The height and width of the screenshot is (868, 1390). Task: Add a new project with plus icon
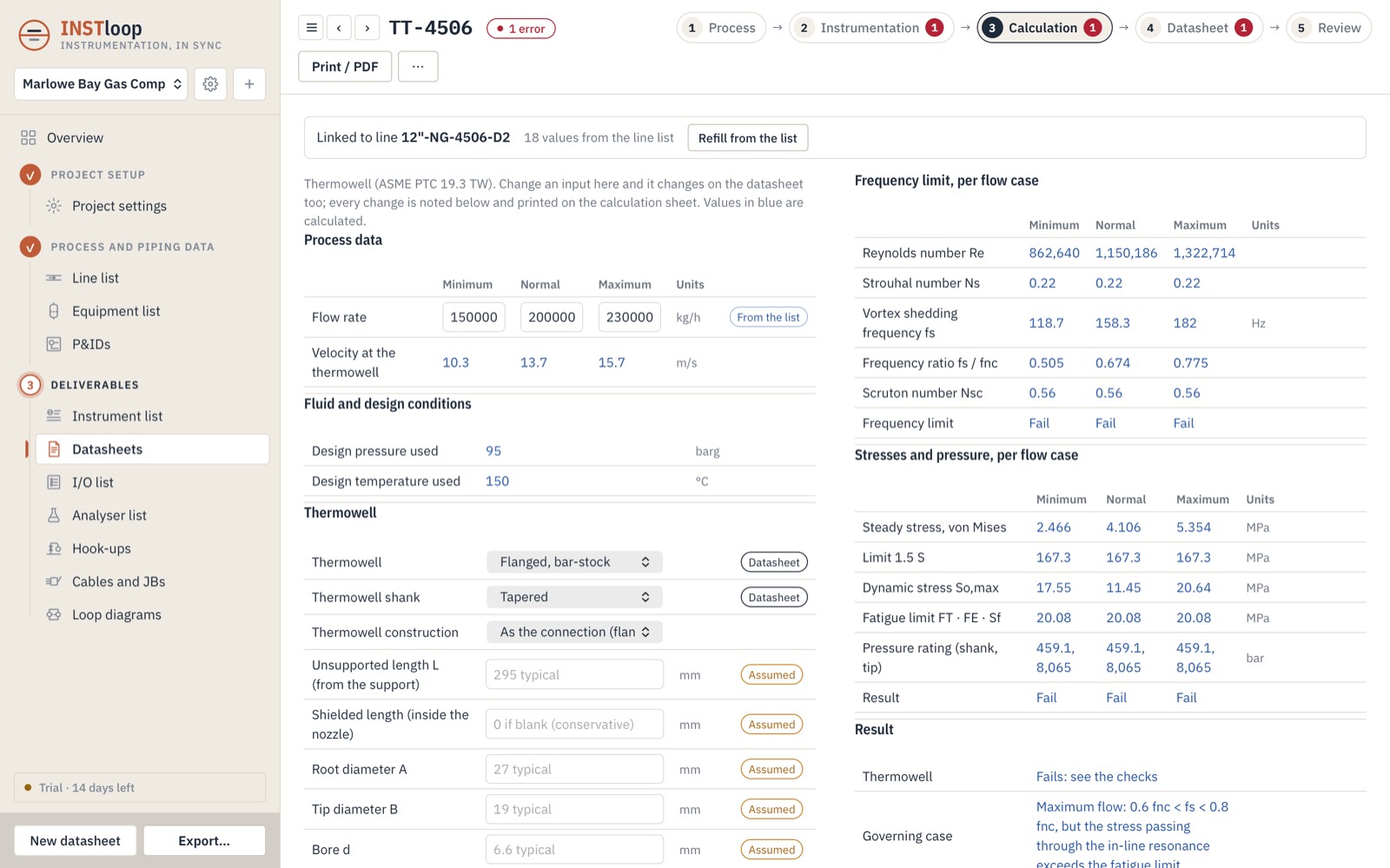(249, 84)
